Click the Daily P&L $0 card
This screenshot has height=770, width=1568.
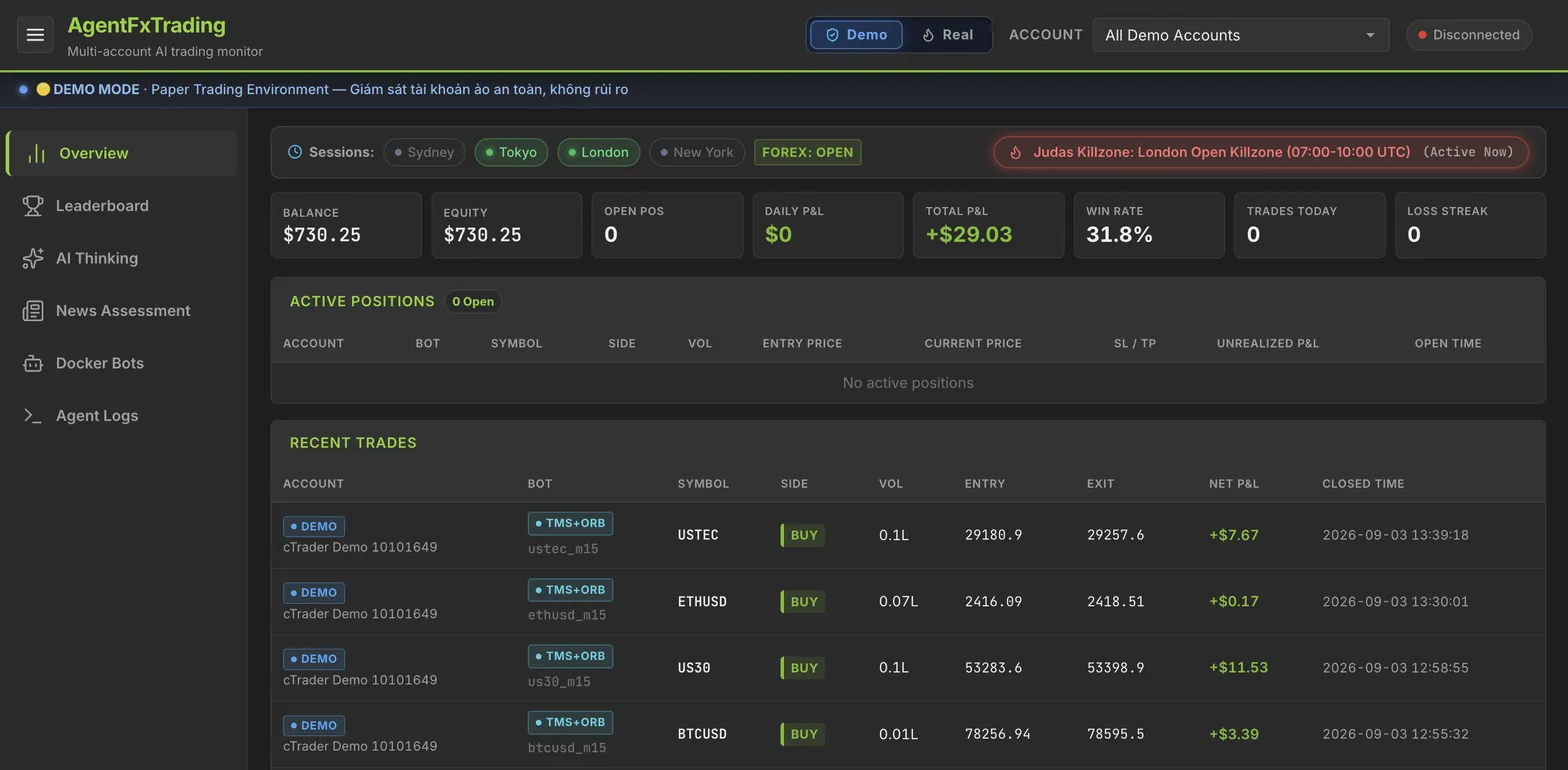coord(828,225)
